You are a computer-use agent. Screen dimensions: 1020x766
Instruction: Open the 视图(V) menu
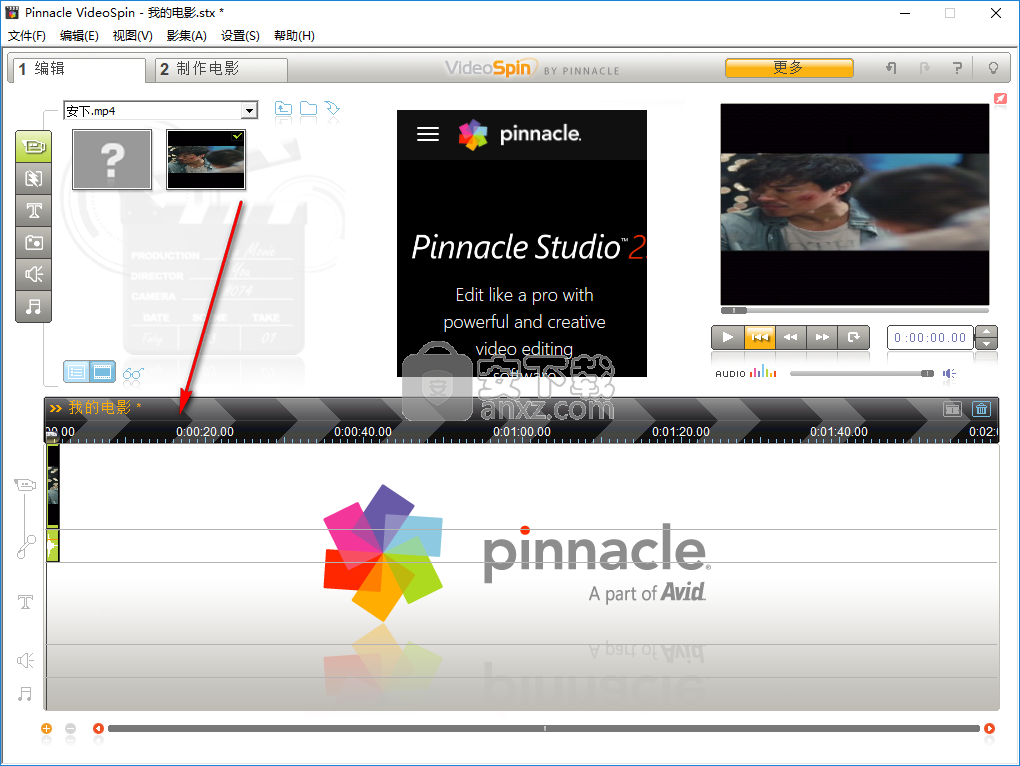coord(133,36)
